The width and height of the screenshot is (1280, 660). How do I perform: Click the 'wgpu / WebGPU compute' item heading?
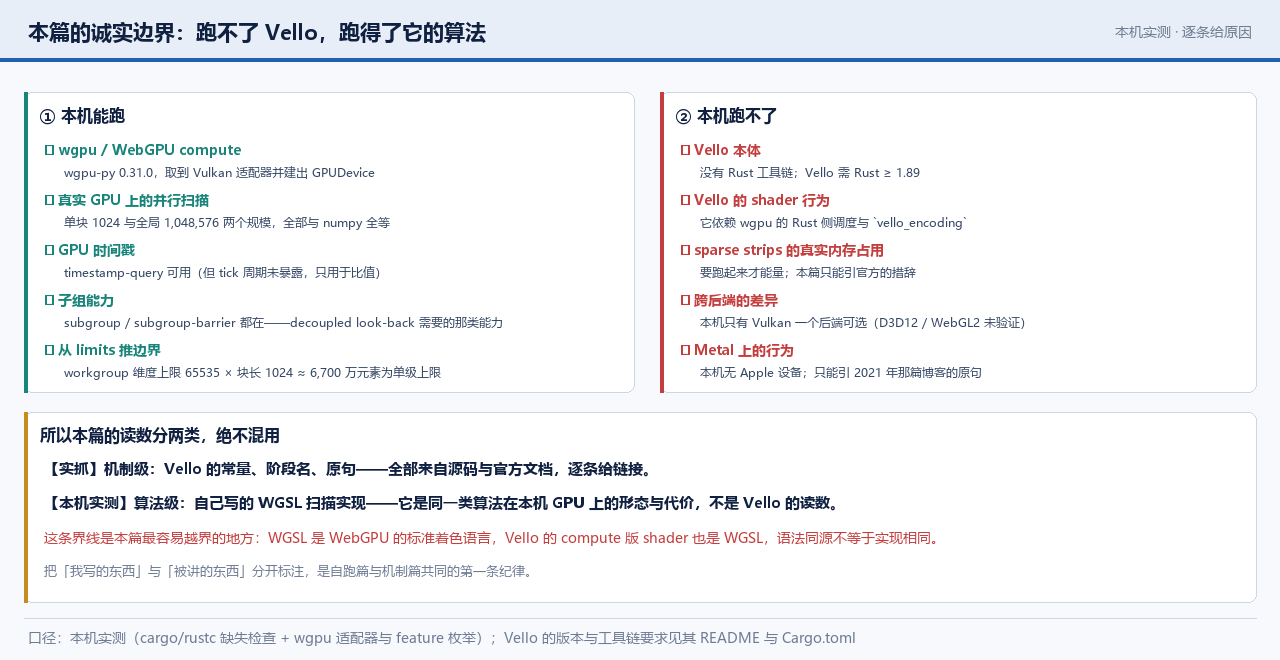150,150
